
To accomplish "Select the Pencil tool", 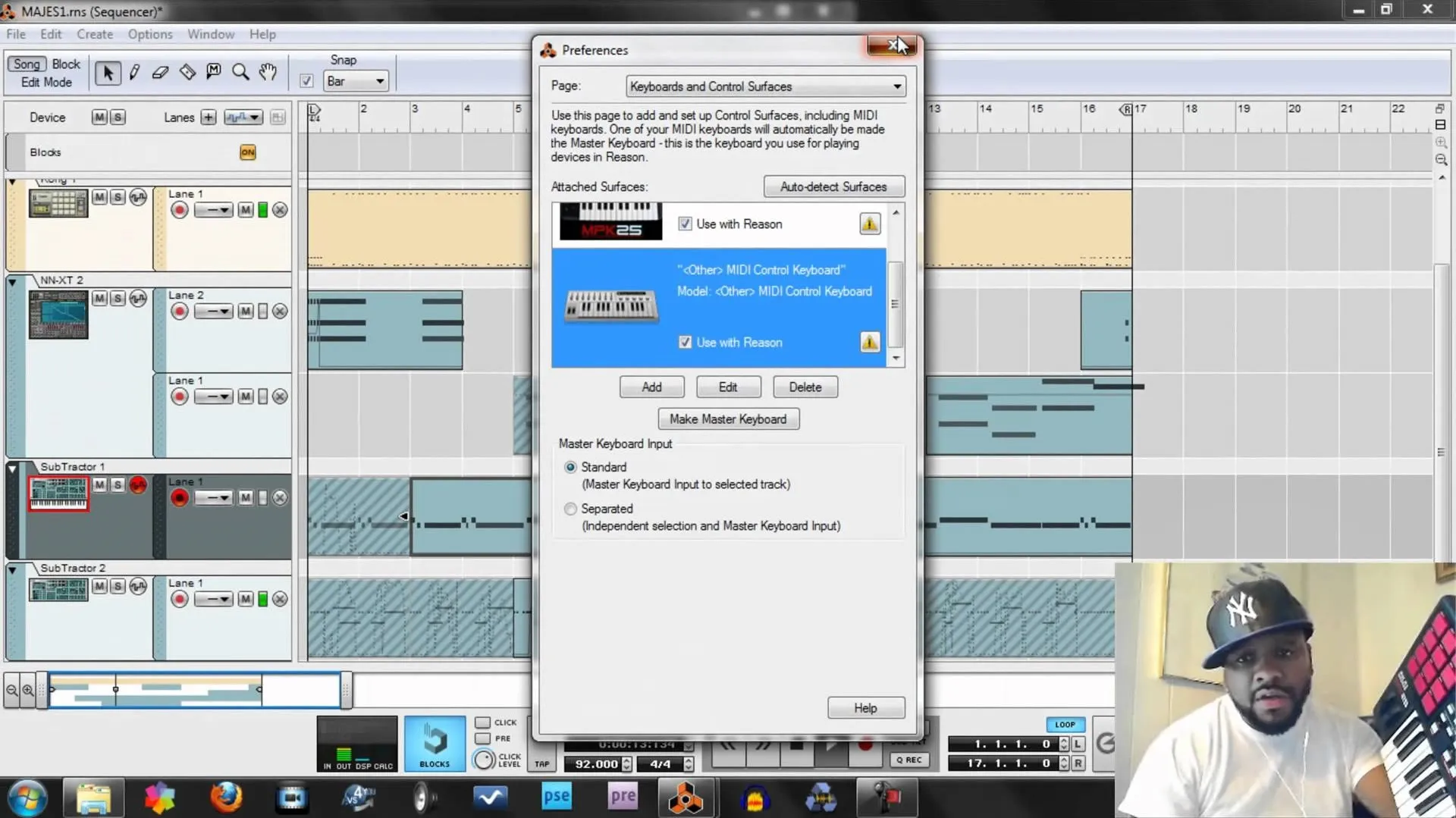I will (134, 72).
